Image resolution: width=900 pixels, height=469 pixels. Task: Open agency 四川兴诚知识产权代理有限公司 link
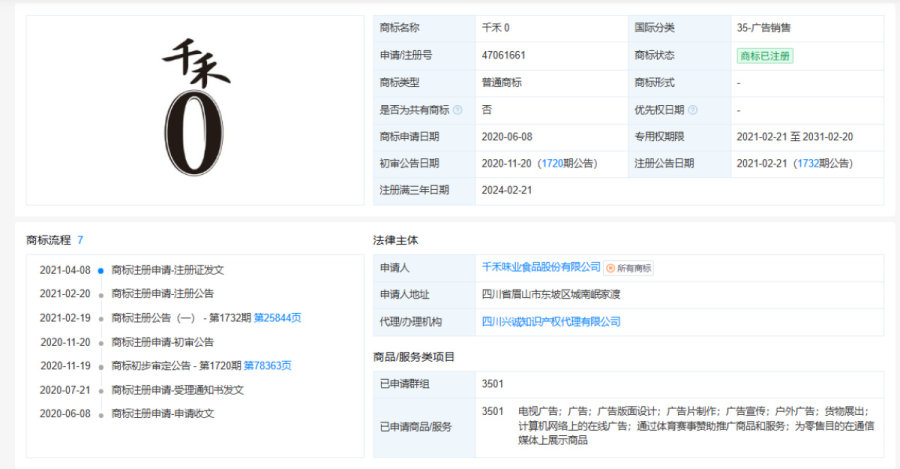[551, 321]
